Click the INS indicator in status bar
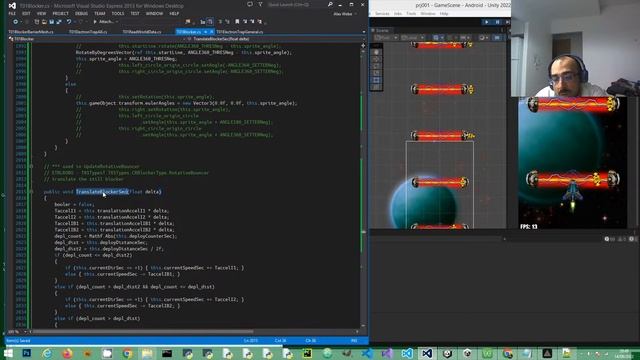The image size is (640, 360). [354, 340]
